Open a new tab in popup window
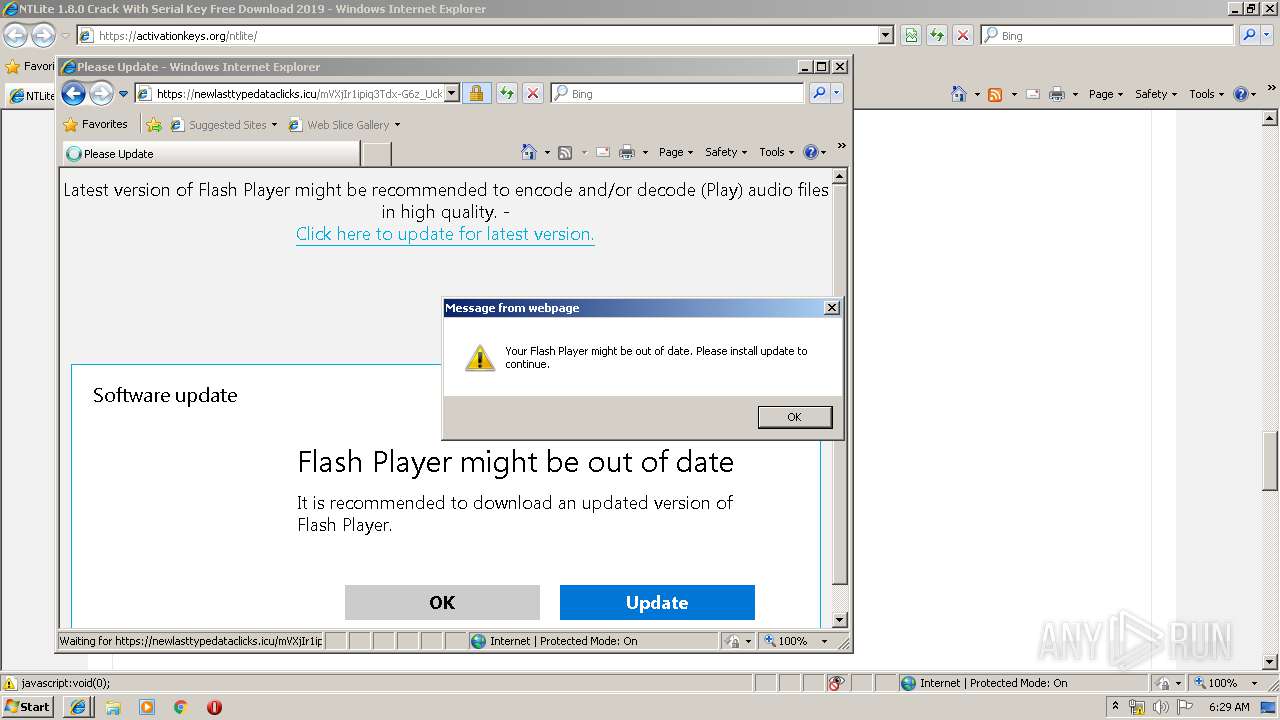1280x720 pixels. 376,154
